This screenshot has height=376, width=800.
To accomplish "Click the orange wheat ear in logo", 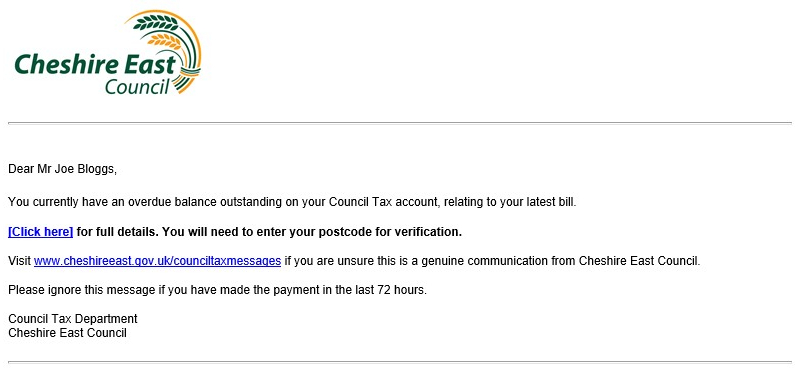I will coord(164,41).
